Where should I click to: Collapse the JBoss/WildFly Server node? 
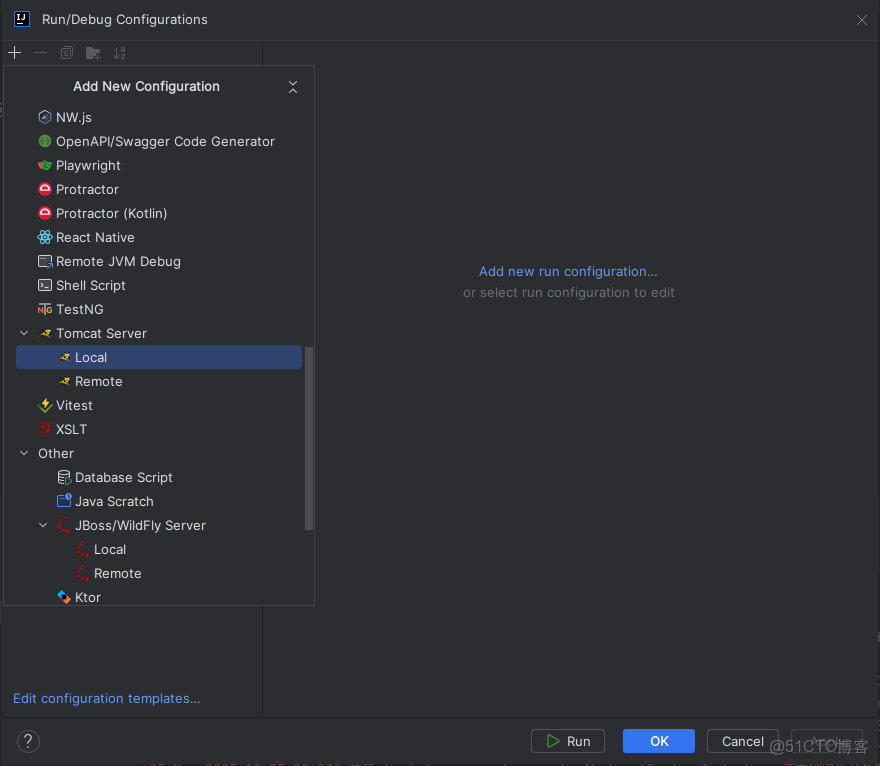tap(43, 525)
